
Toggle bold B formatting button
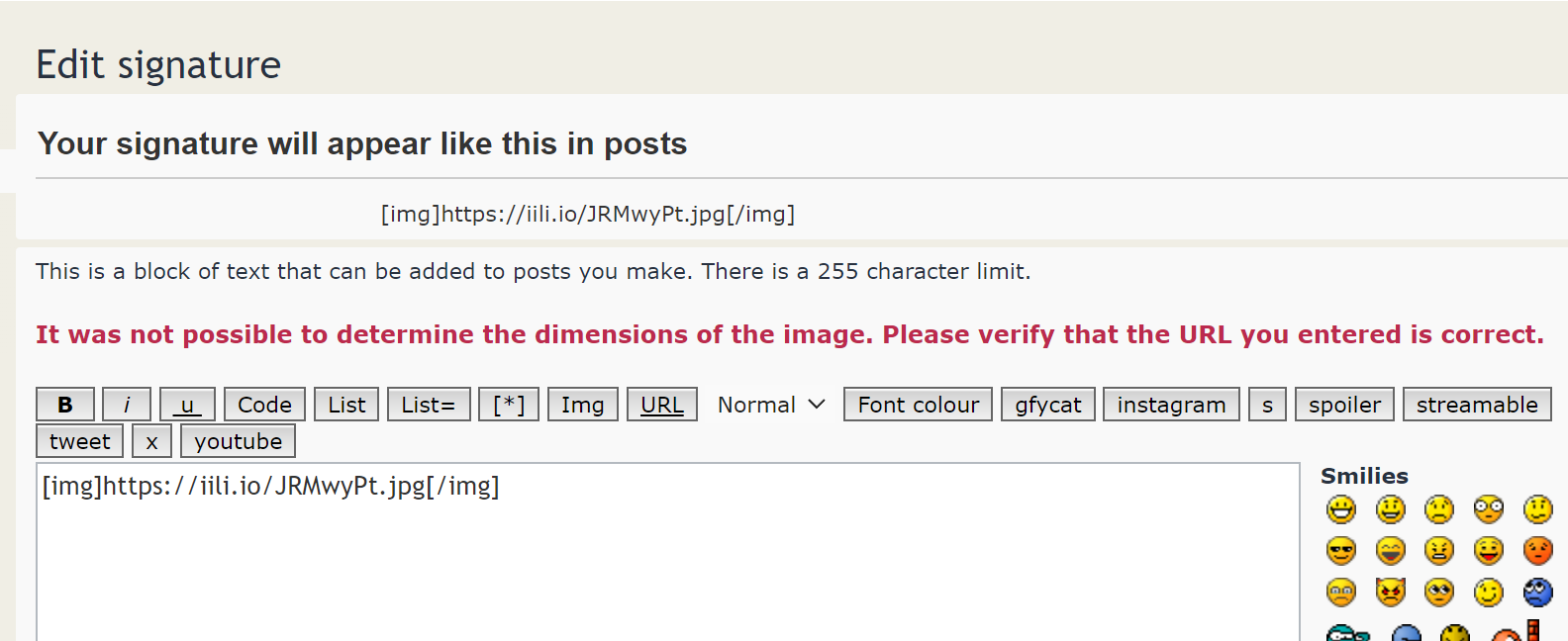(65, 405)
